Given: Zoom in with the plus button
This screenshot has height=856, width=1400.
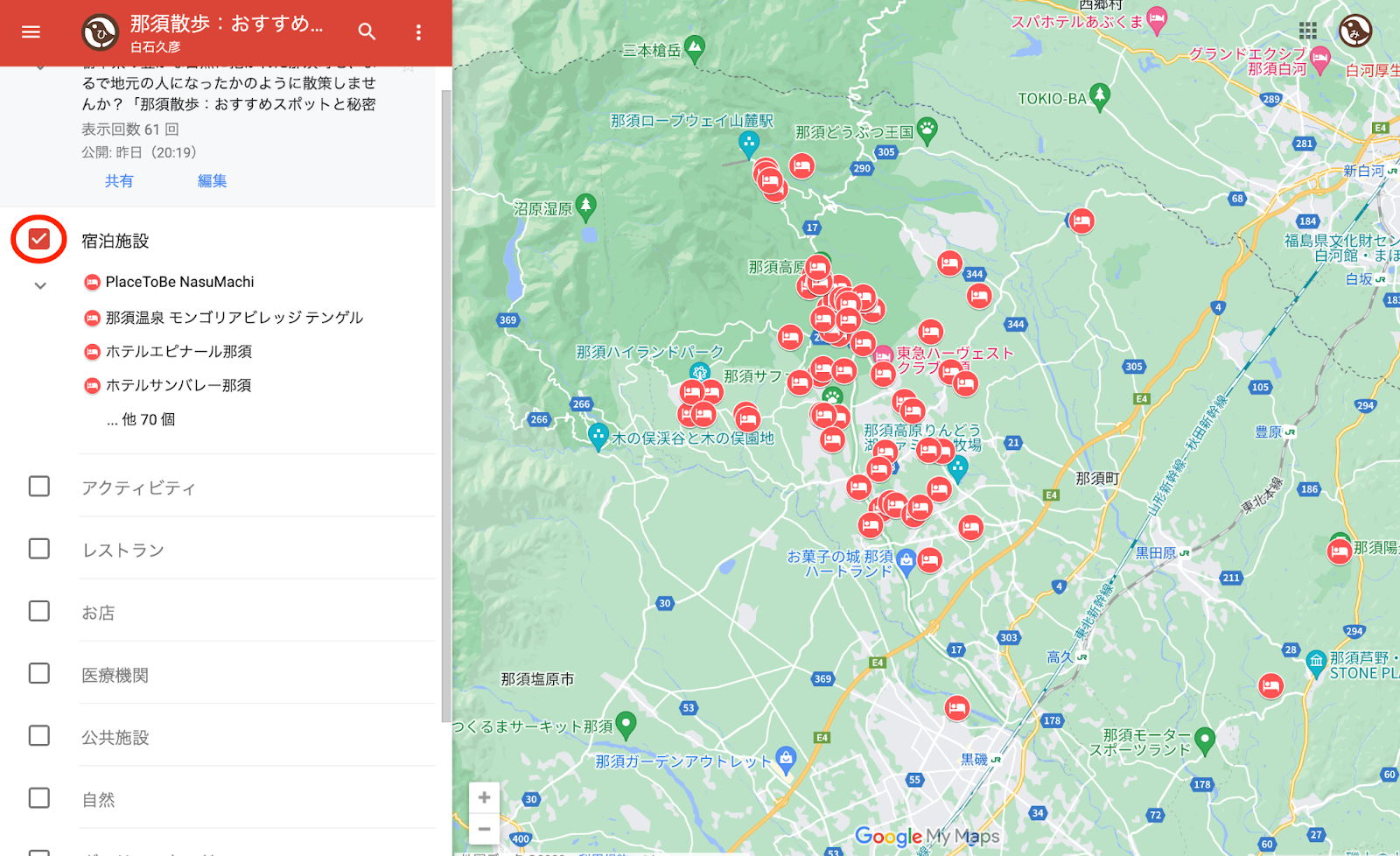Looking at the screenshot, I should (484, 797).
